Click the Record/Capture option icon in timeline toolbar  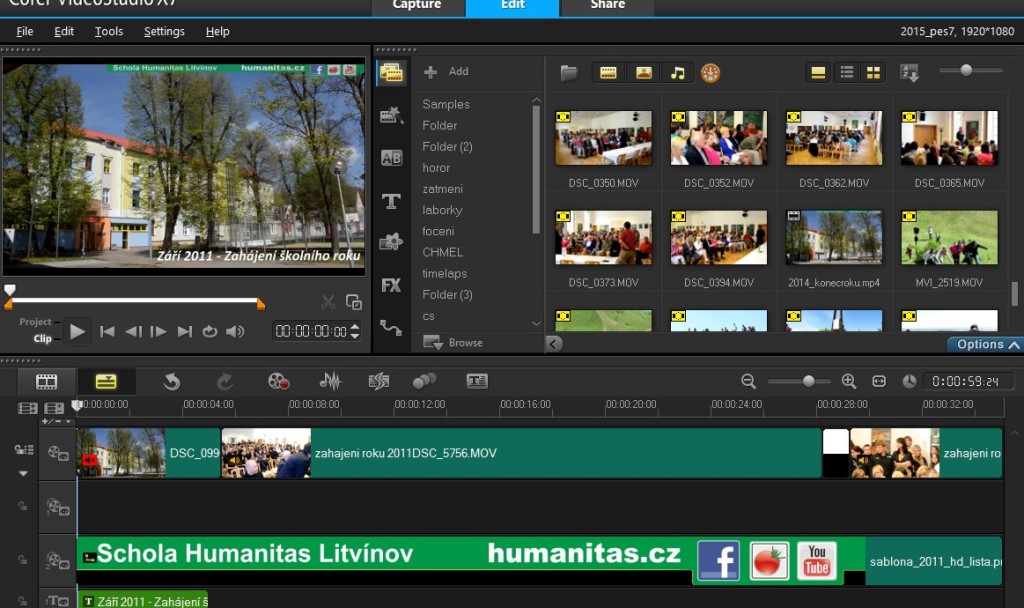click(278, 381)
